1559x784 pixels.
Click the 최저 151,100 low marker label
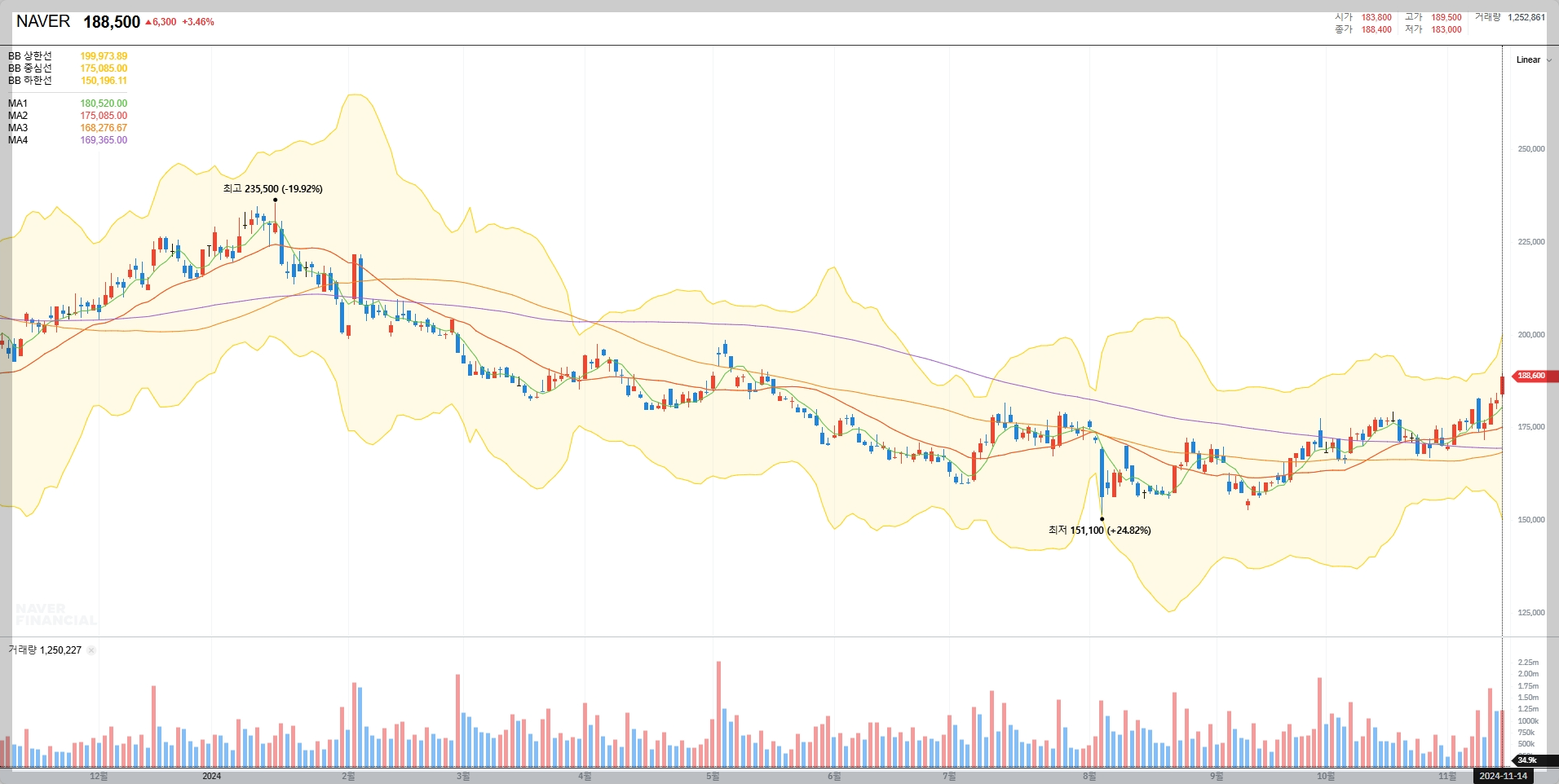[x=1100, y=531]
